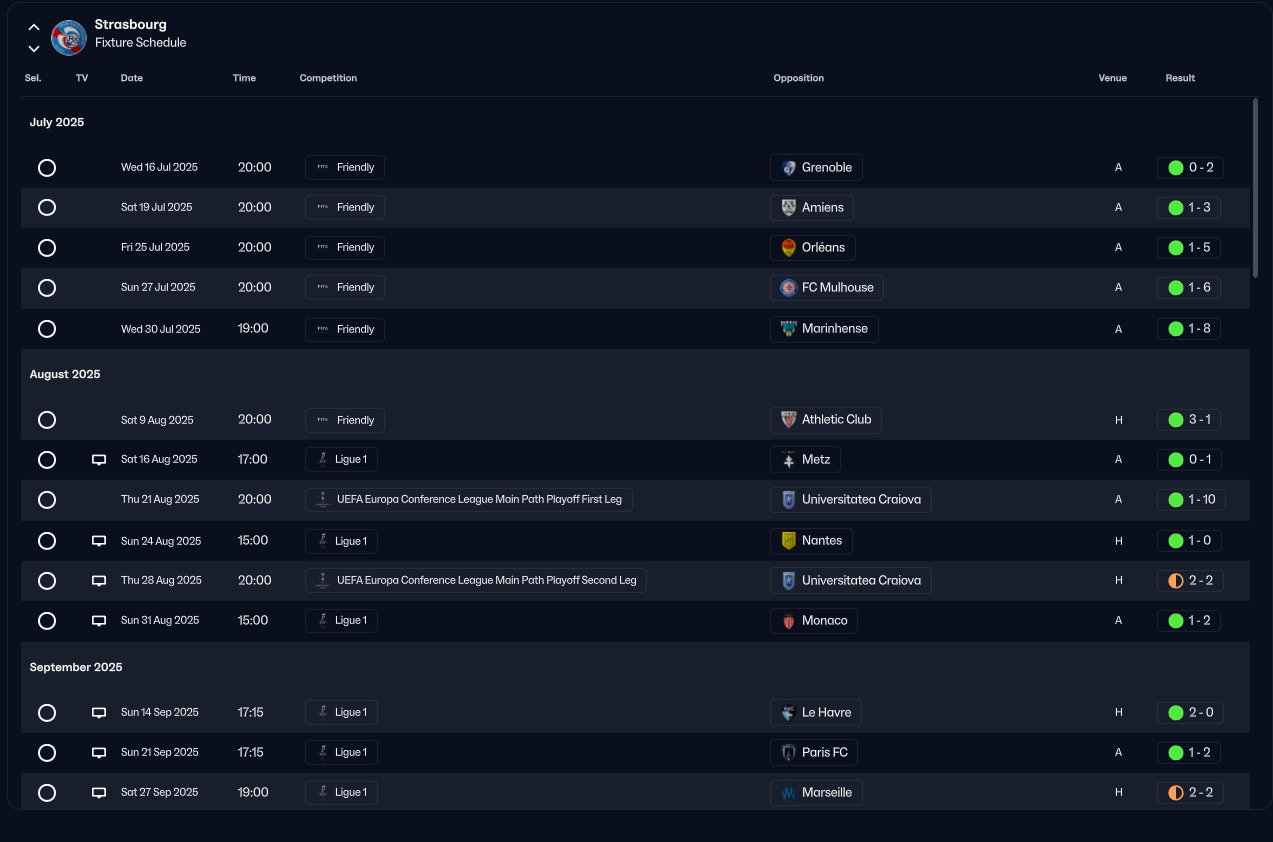
Task: Select the Monaco fixture radio button
Action: pos(47,621)
